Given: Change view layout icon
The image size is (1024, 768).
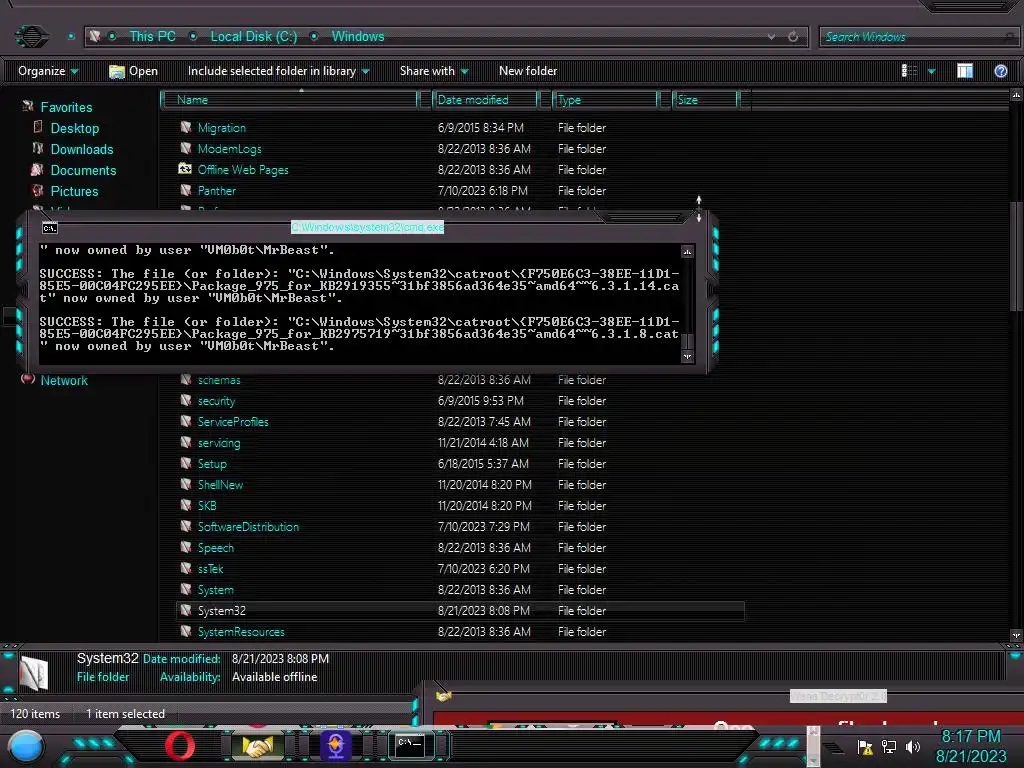Looking at the screenshot, I should pos(909,71).
